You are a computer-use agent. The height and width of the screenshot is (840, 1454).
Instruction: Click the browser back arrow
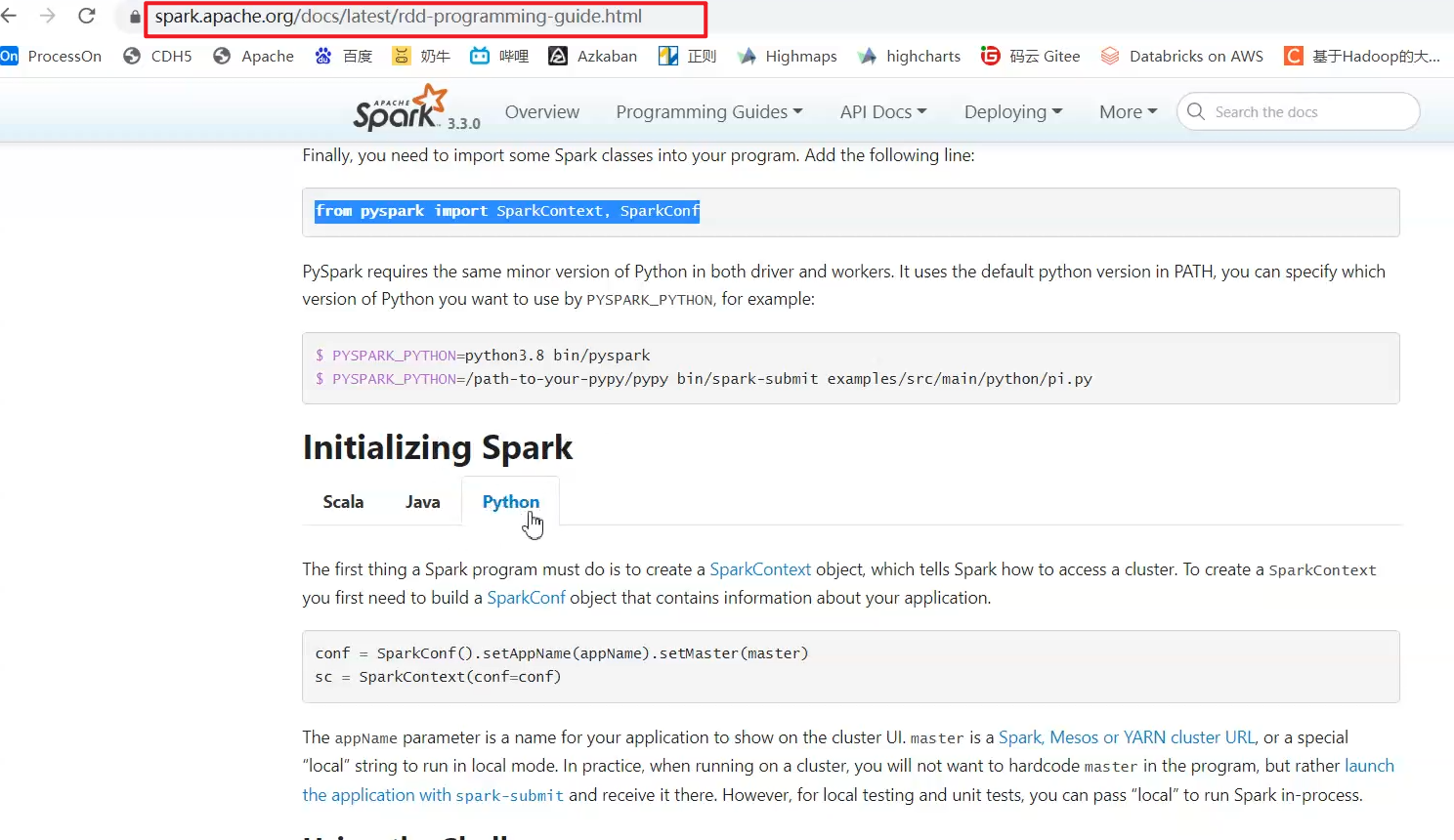(x=10, y=16)
